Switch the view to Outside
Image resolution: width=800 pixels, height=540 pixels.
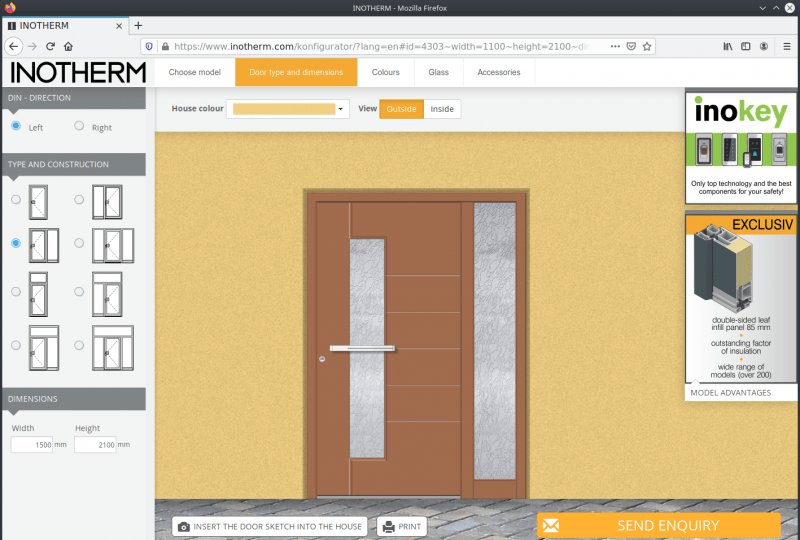(402, 109)
